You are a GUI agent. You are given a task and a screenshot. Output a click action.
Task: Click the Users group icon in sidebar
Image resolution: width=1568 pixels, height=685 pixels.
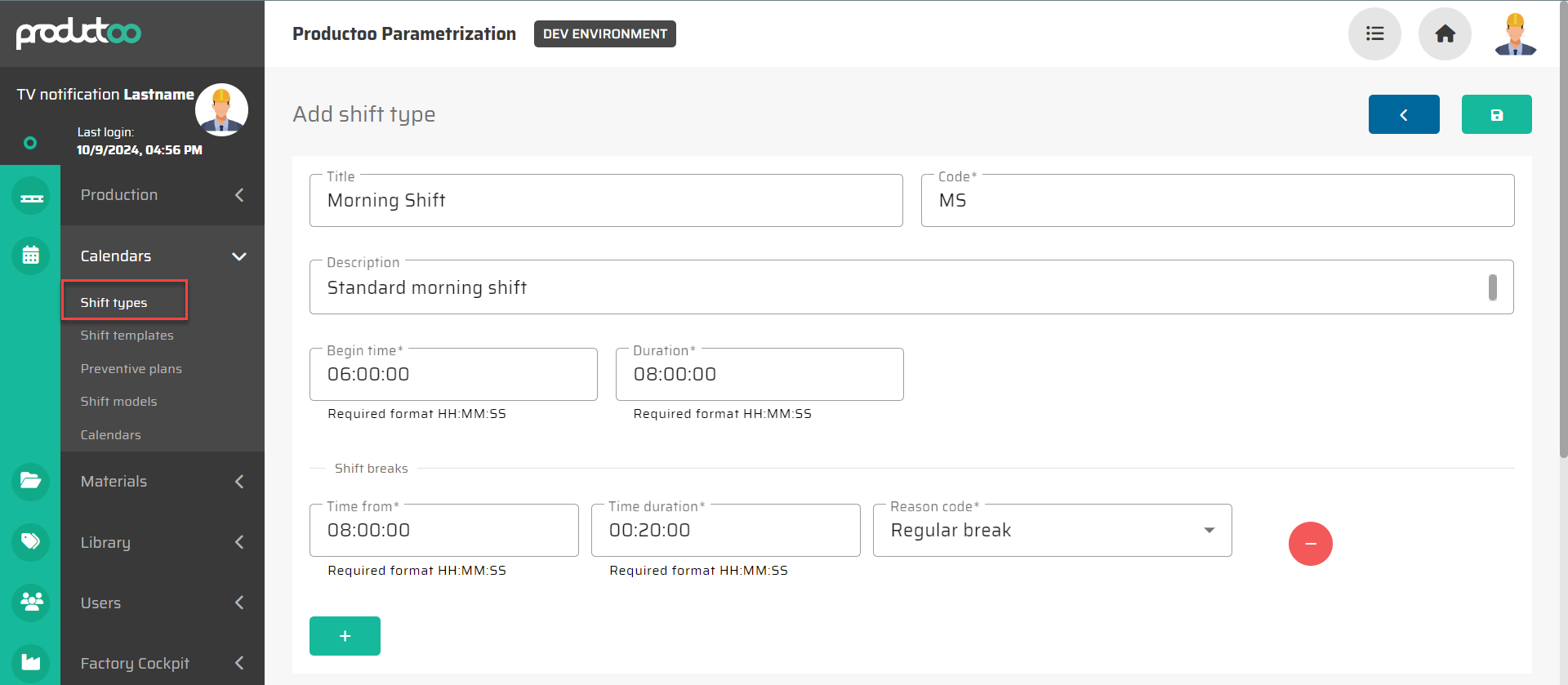(x=31, y=603)
